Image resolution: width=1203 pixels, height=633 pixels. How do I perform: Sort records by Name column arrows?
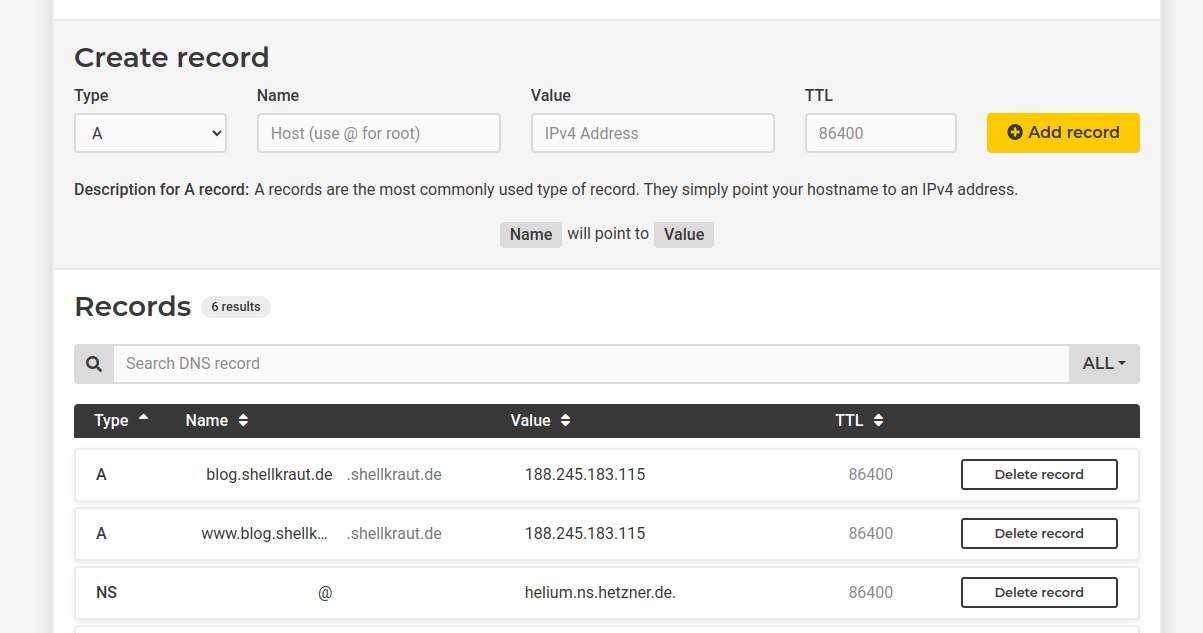243,421
